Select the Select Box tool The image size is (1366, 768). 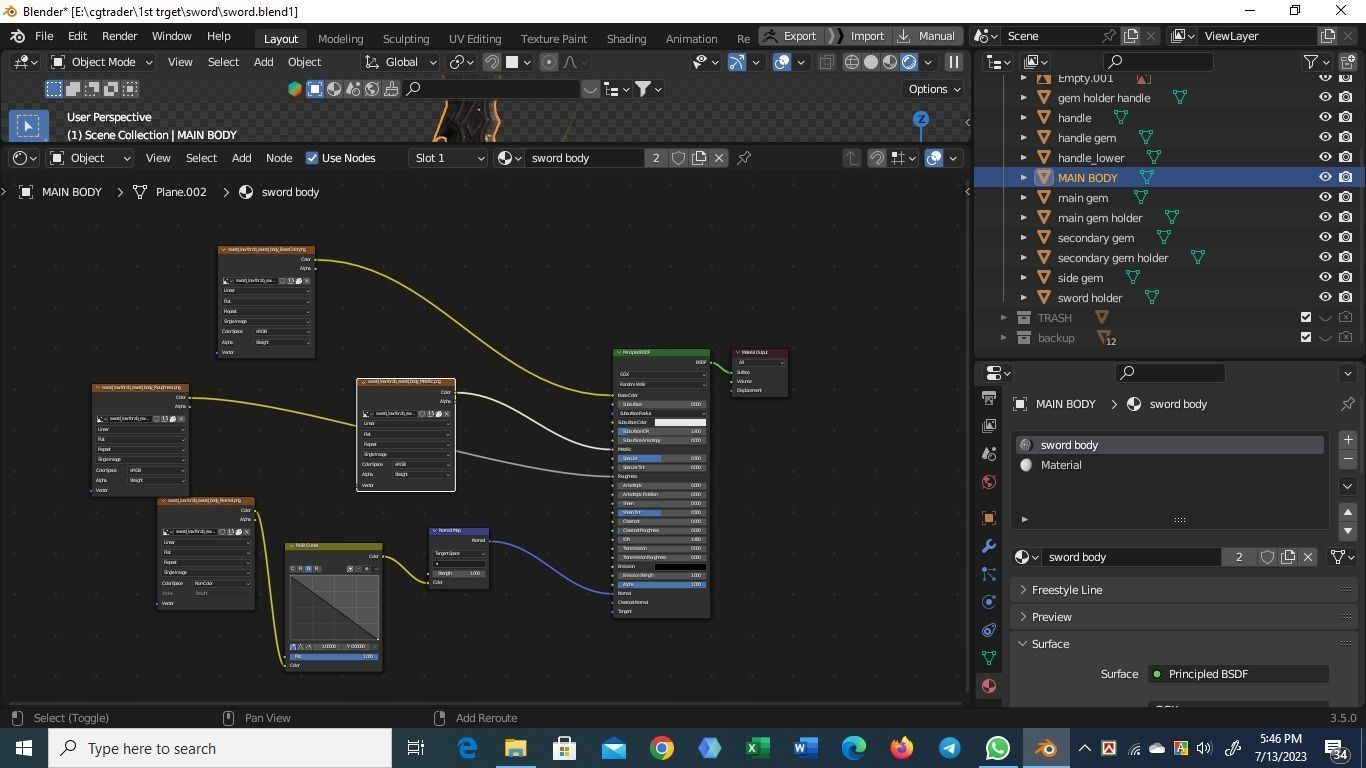point(28,126)
